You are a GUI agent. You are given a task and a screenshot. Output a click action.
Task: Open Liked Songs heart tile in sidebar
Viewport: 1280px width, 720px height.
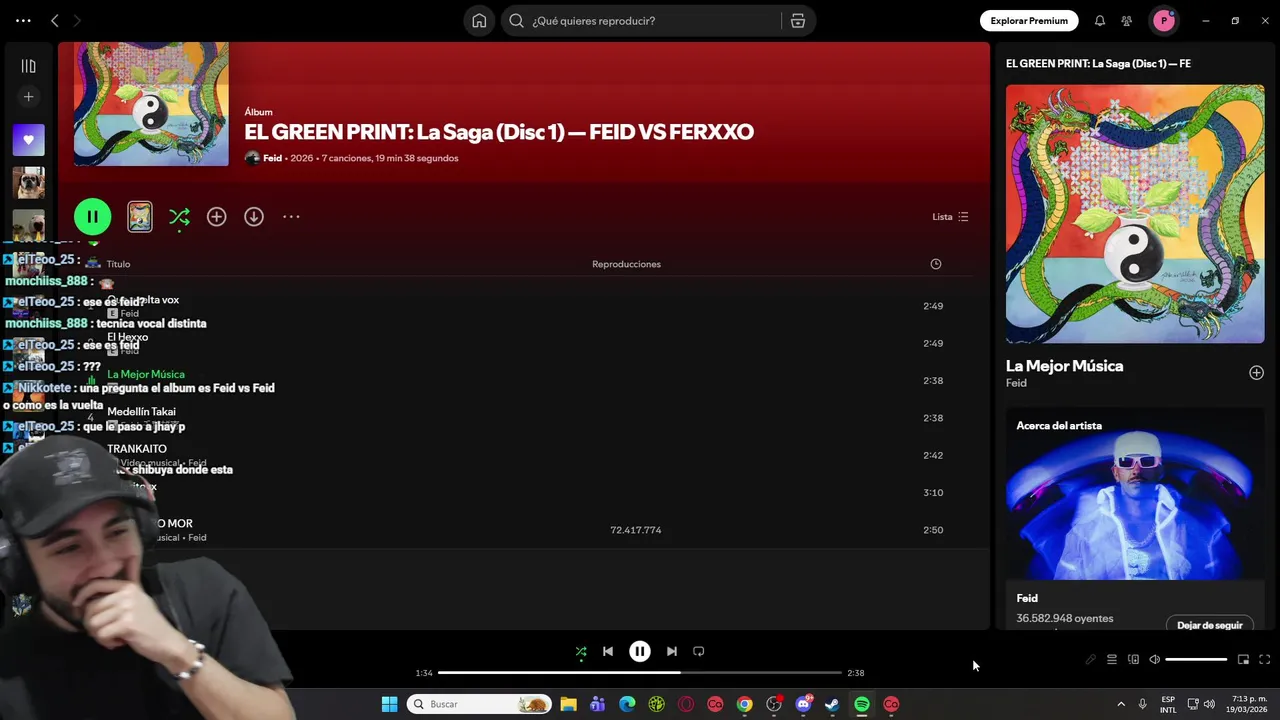click(28, 140)
